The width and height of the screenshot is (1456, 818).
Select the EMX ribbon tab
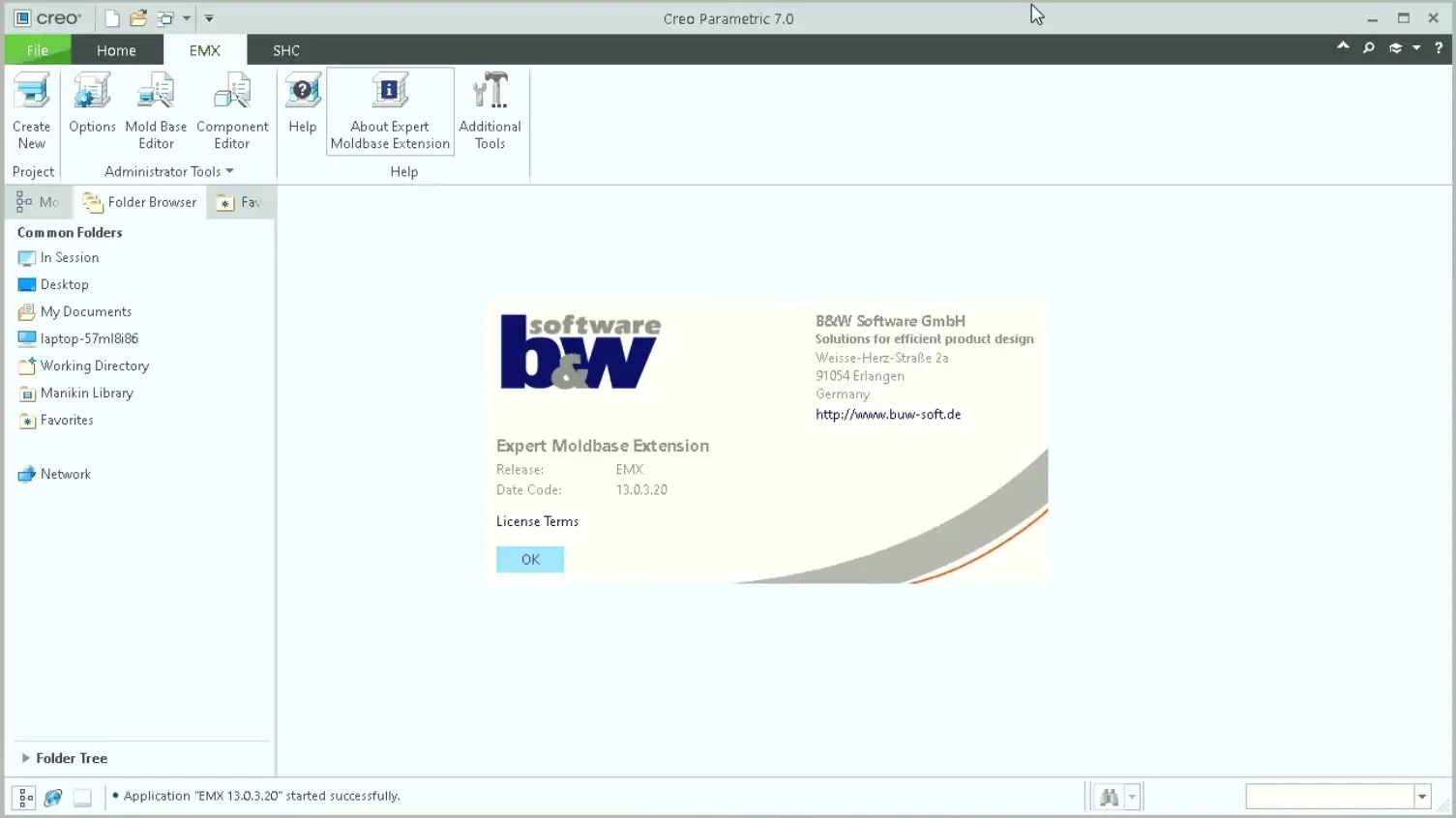point(204,50)
